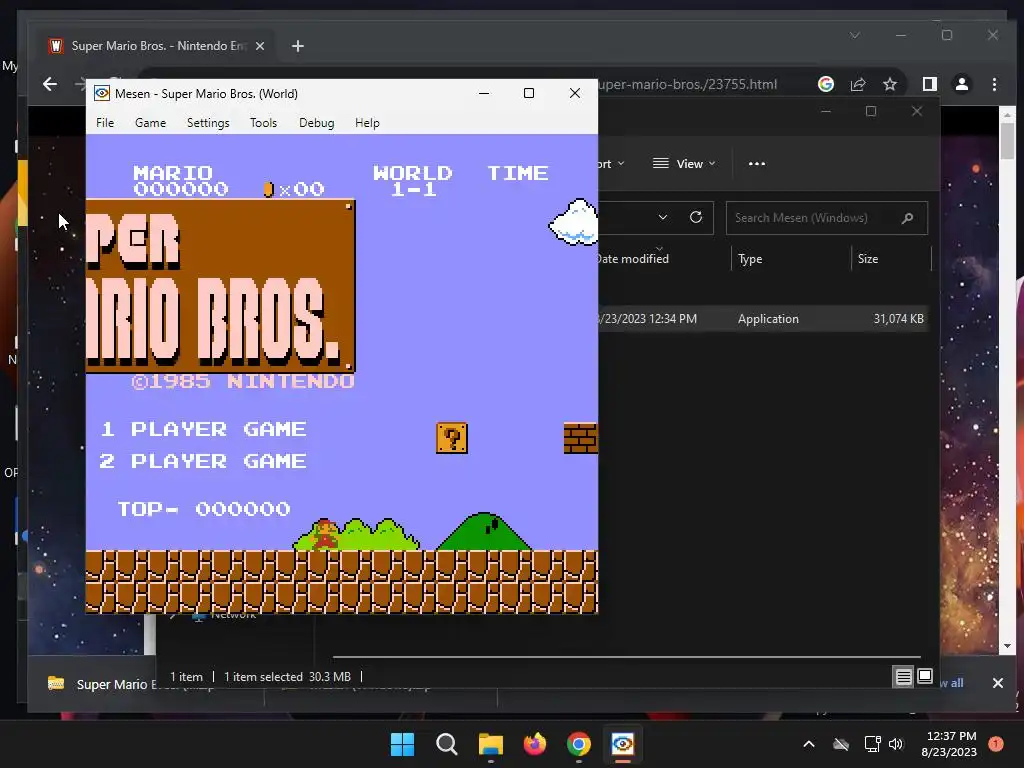Open See more options in File Explorer
This screenshot has height=768, width=1024.
coord(757,164)
